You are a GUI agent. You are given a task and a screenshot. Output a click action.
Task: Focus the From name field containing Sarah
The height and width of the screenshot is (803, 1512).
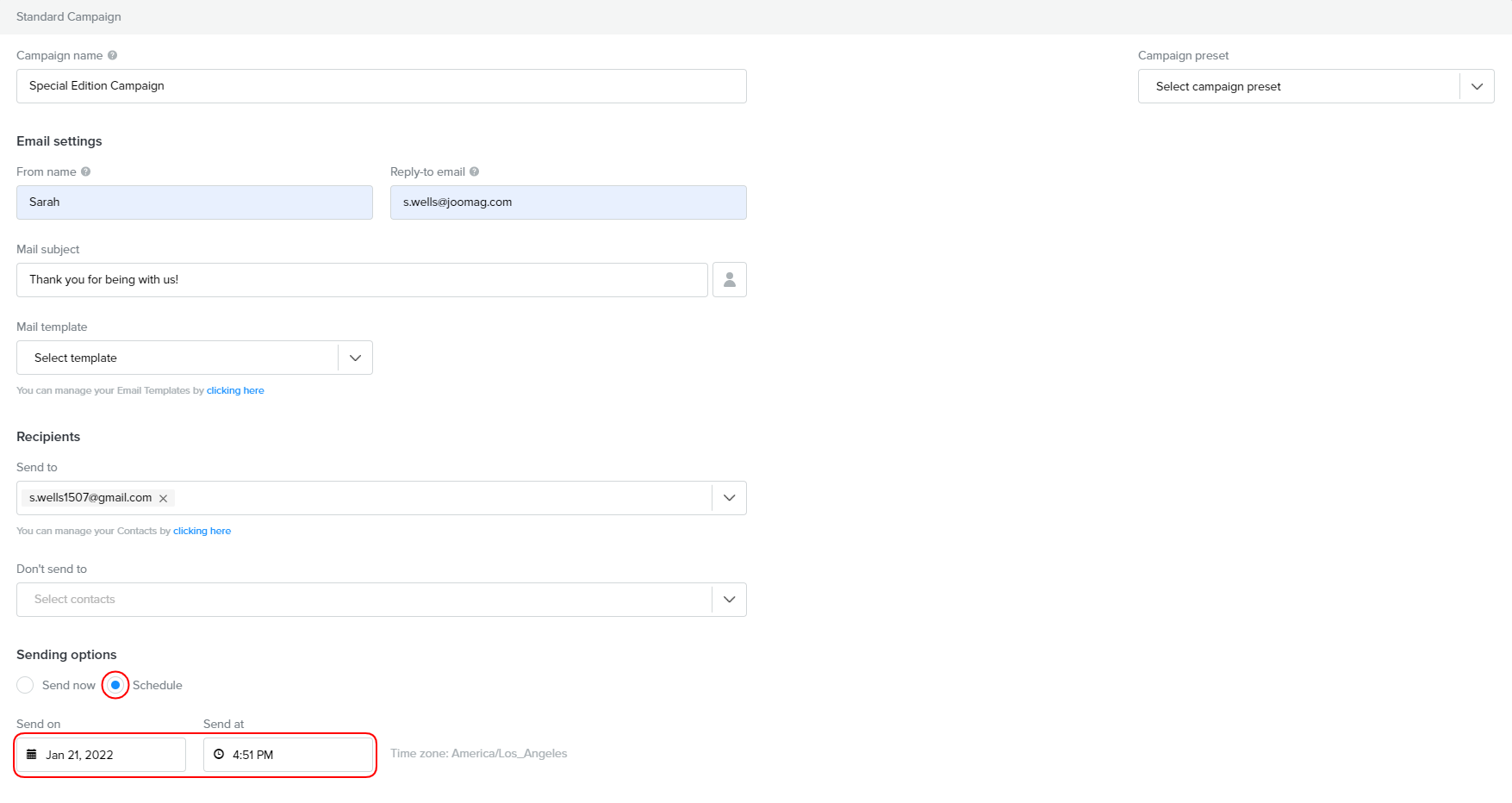point(194,202)
